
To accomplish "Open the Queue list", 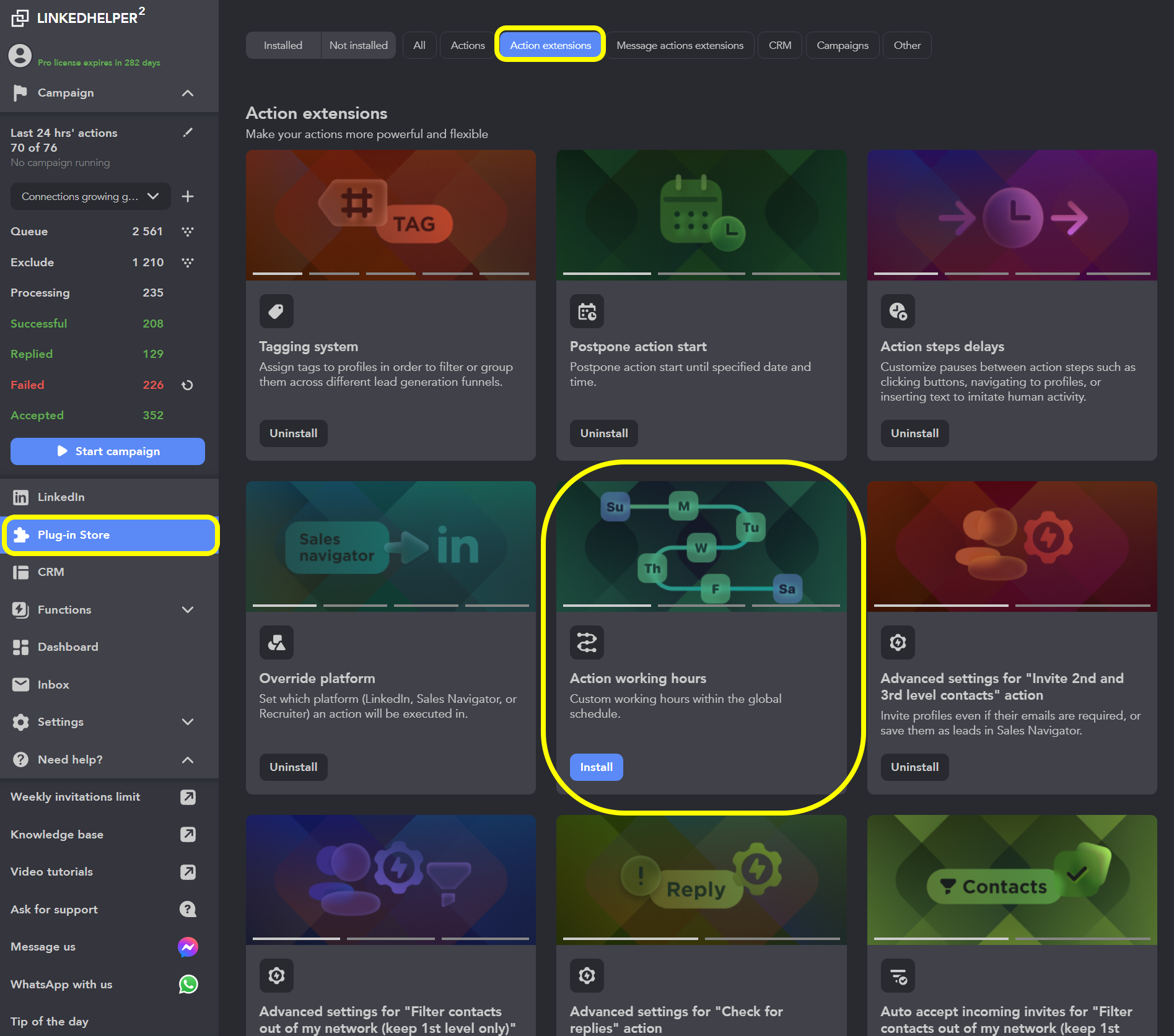I will pos(87,232).
